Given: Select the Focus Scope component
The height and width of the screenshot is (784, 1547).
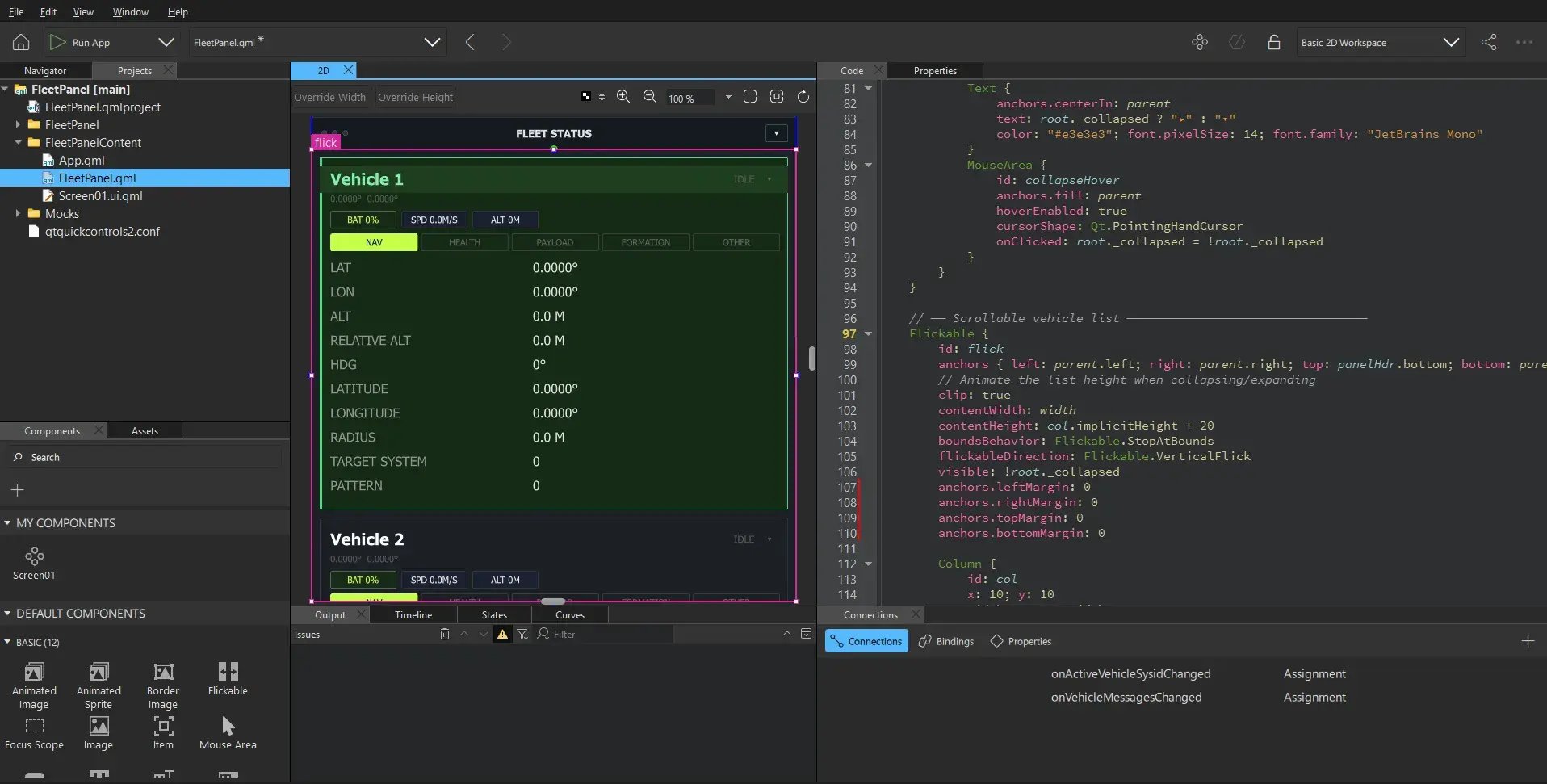Looking at the screenshot, I should click(x=34, y=733).
